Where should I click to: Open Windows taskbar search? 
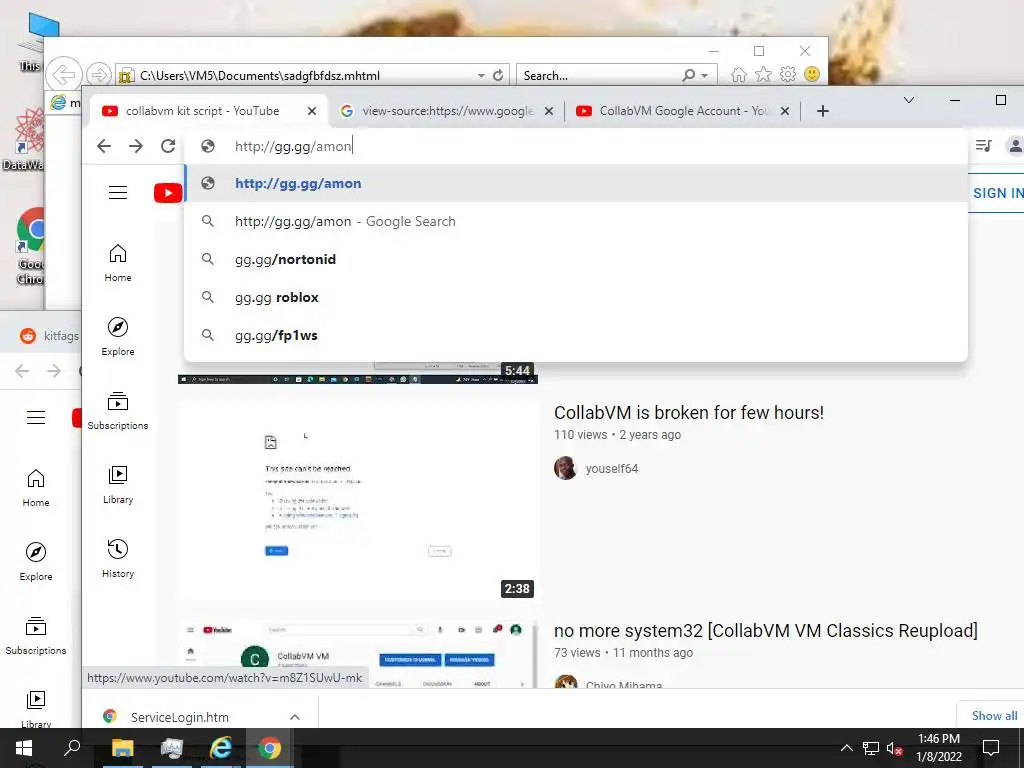[x=72, y=748]
